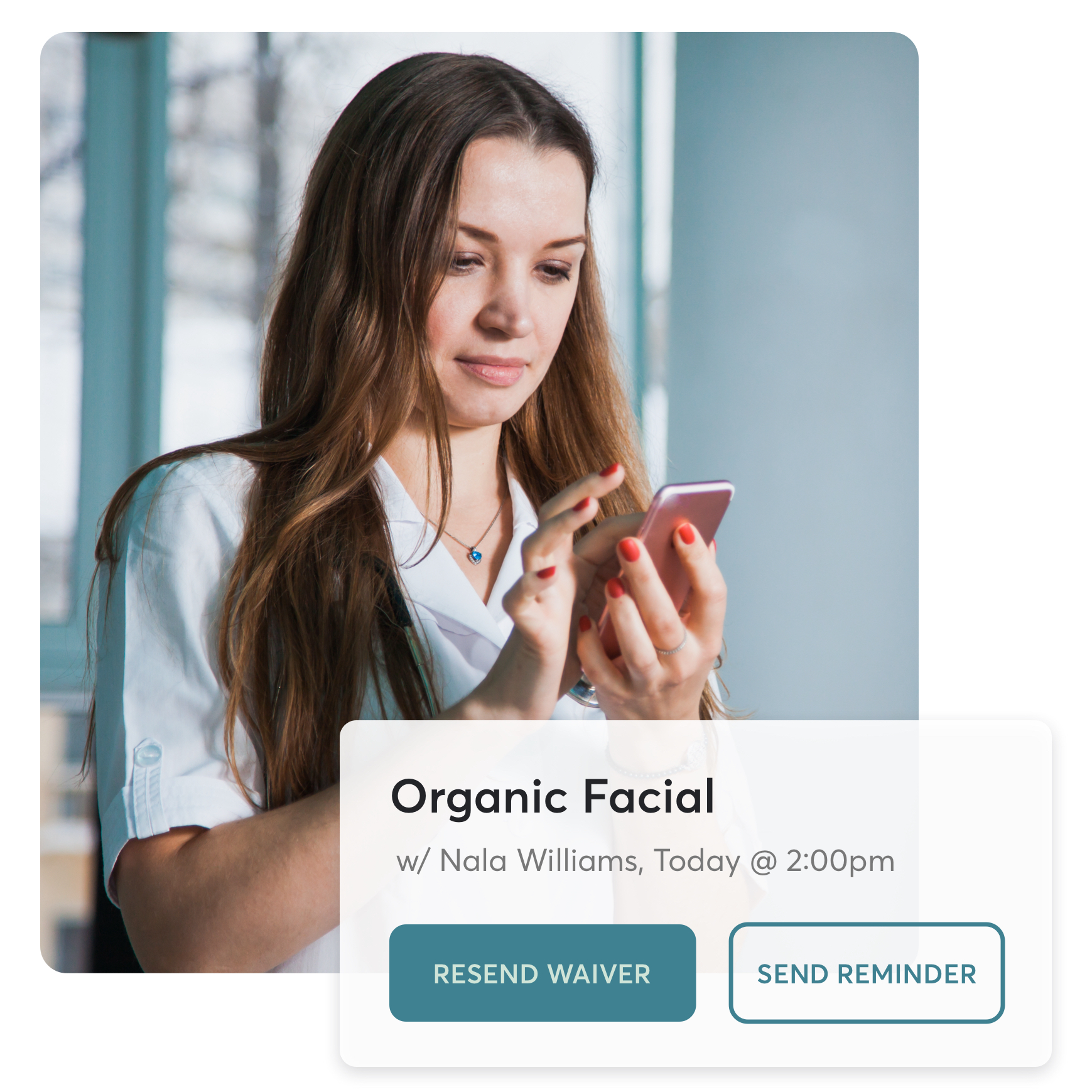Click the "w/" prefix in appointment subtitle
The image size is (1092, 1092).
point(413,861)
